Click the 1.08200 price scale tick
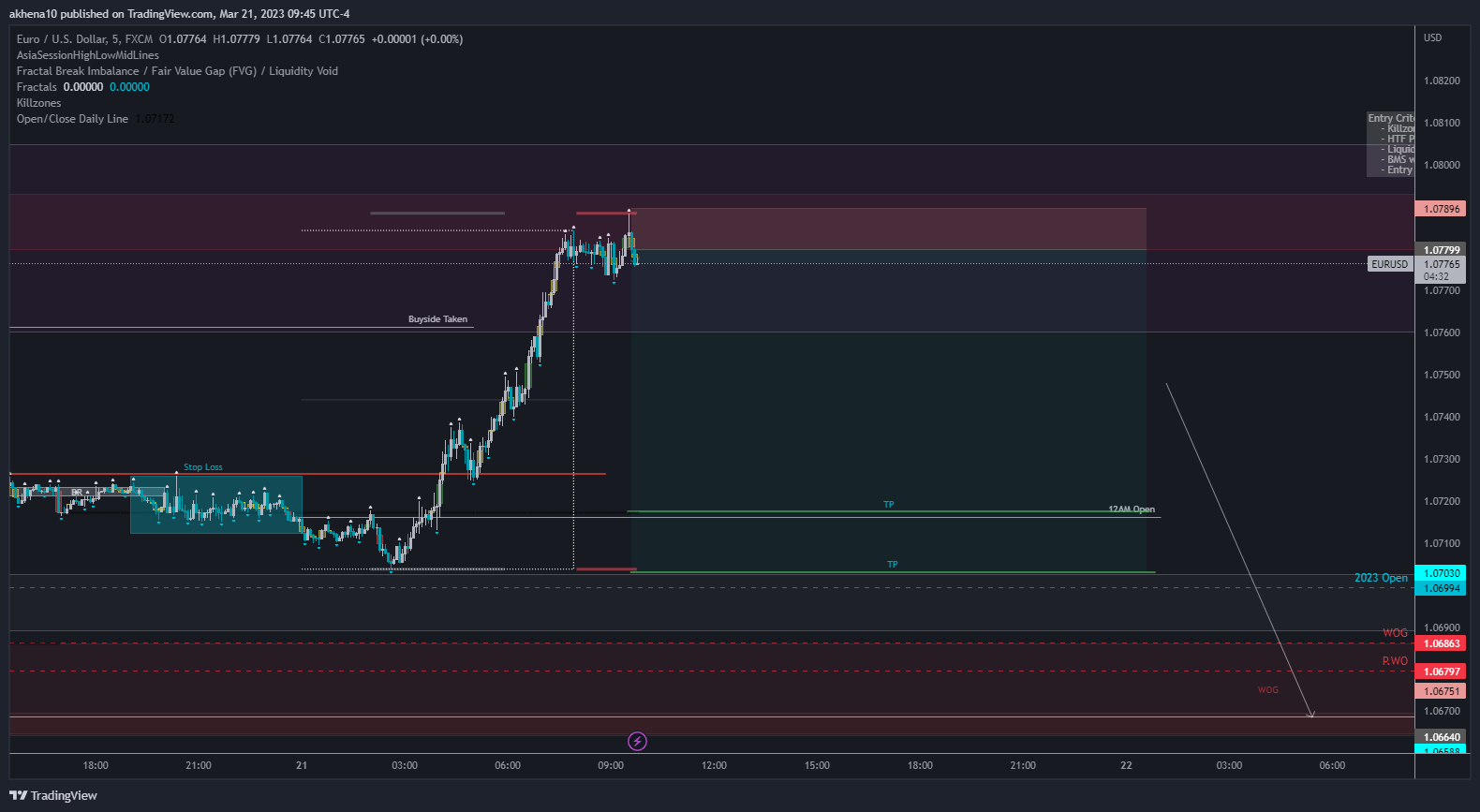Viewport: 1480px width, 812px height. [x=1442, y=81]
